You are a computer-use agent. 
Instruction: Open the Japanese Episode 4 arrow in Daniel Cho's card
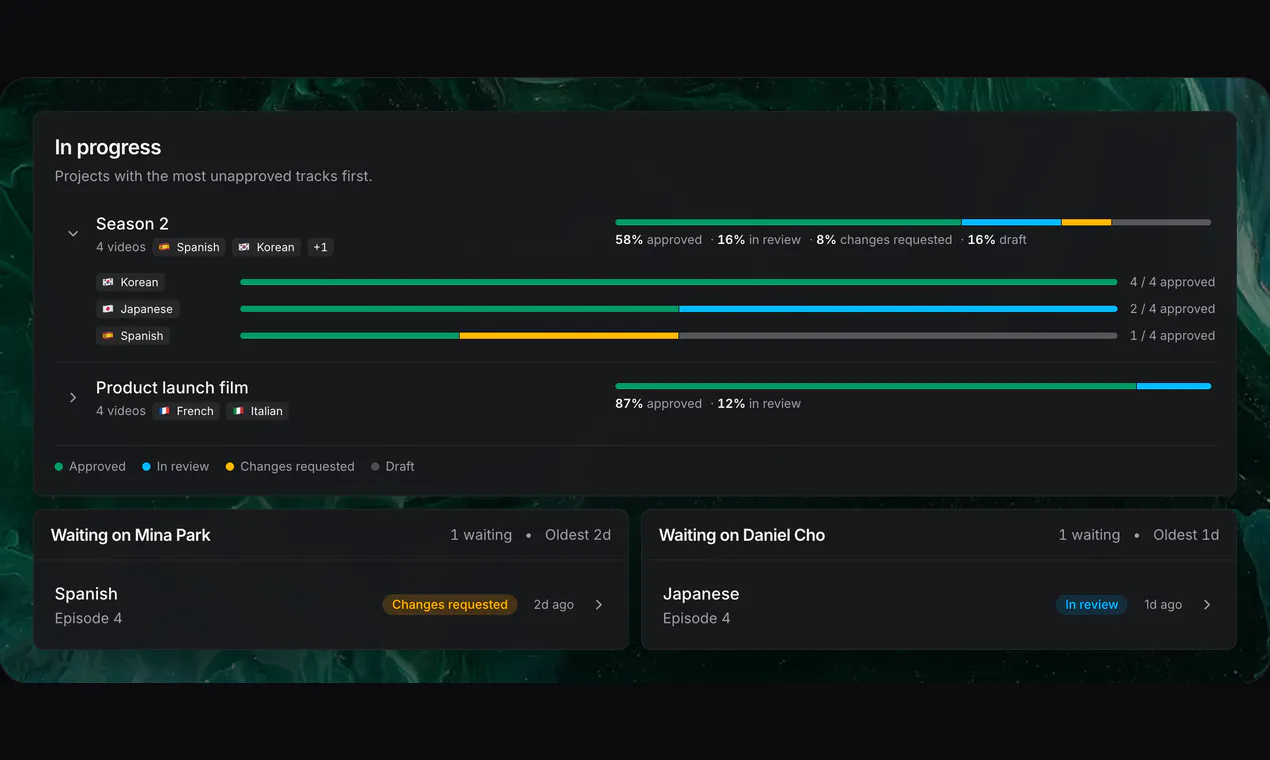(x=1207, y=605)
